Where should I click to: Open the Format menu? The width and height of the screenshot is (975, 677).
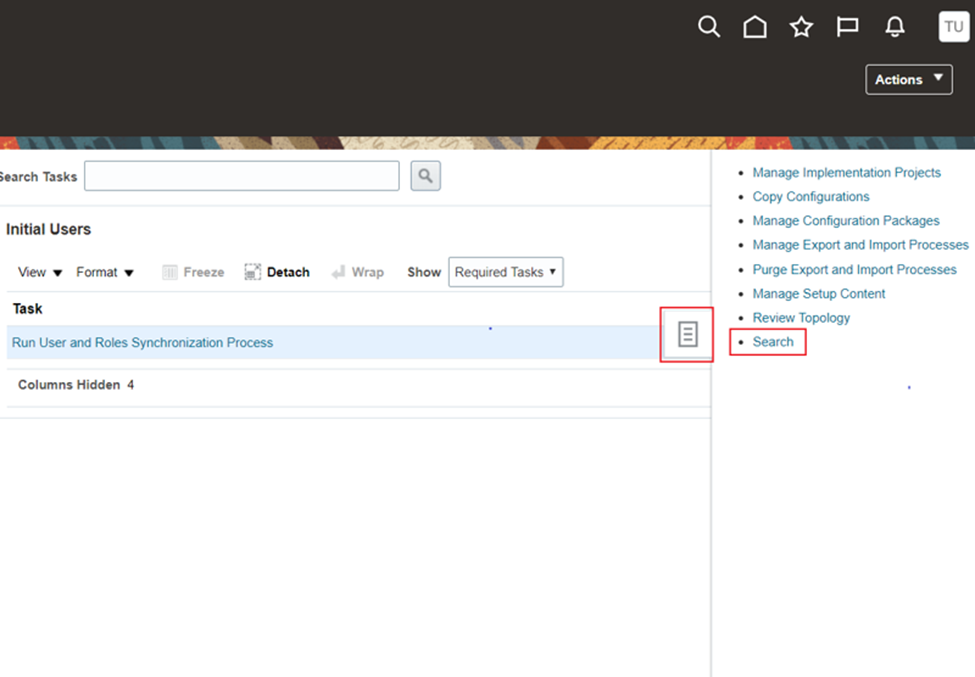click(x=105, y=272)
